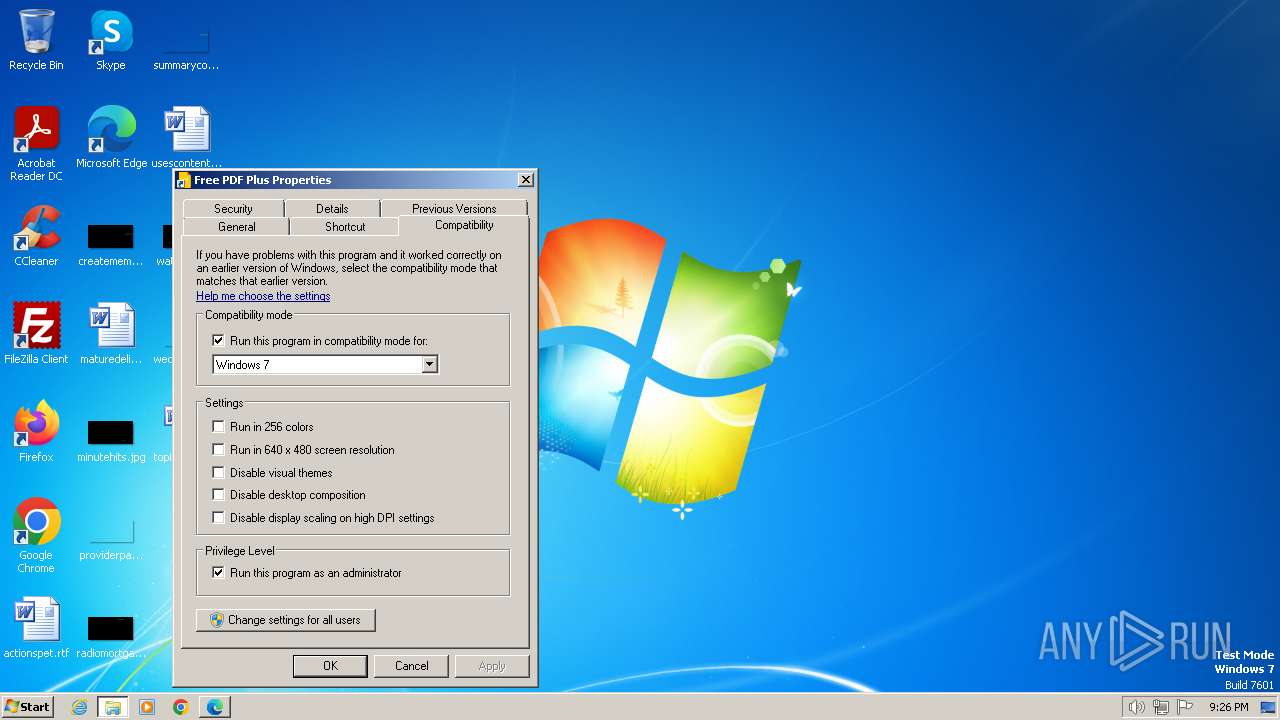Launch CCleaner from the desktop

coord(36,236)
